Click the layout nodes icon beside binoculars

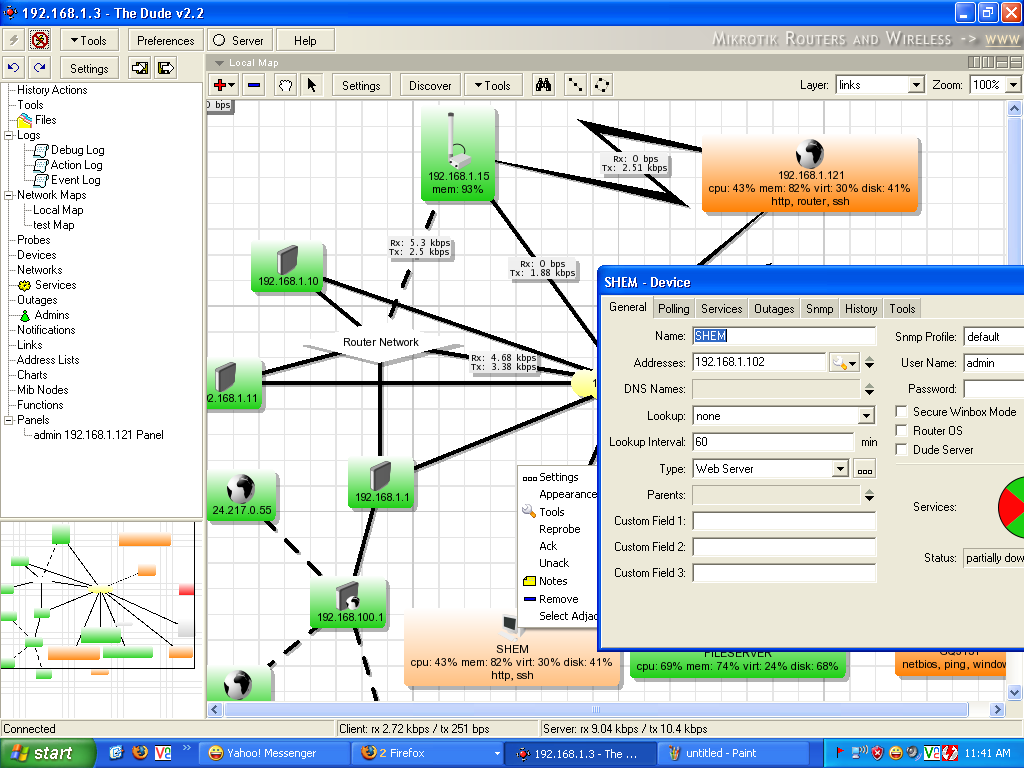(575, 86)
